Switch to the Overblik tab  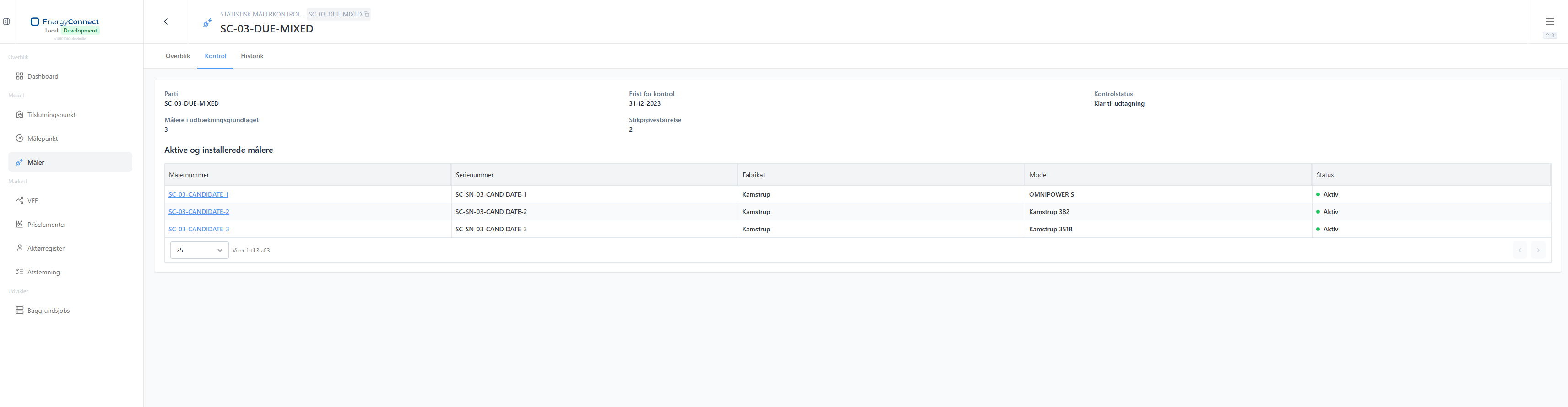(178, 56)
